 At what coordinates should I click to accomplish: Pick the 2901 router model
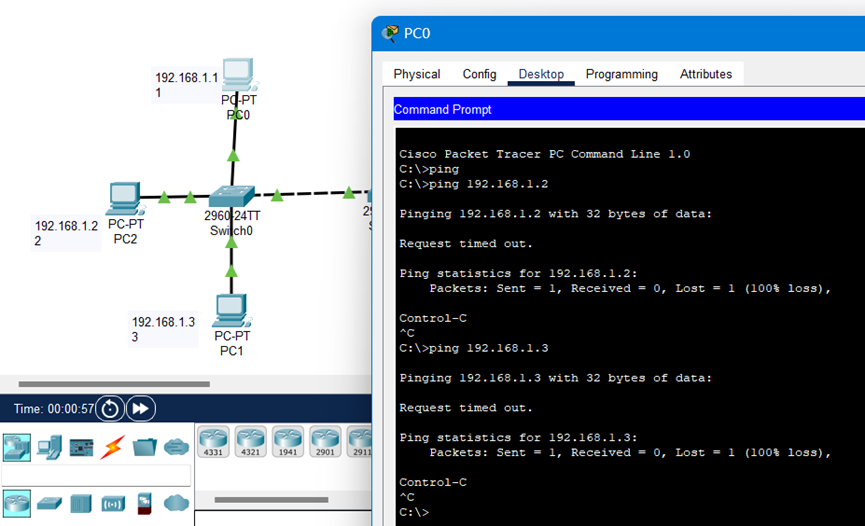[x=325, y=442]
